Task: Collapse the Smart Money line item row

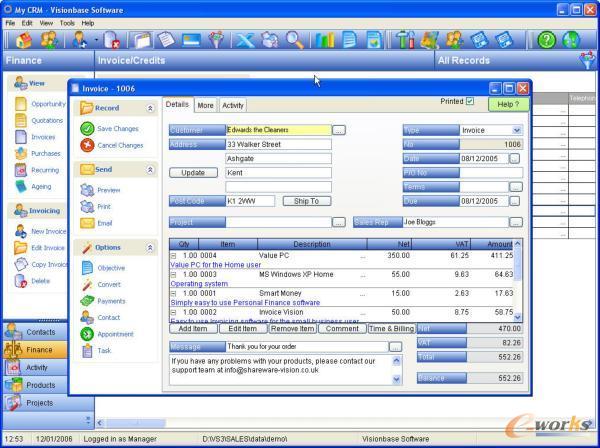Action: (174, 293)
